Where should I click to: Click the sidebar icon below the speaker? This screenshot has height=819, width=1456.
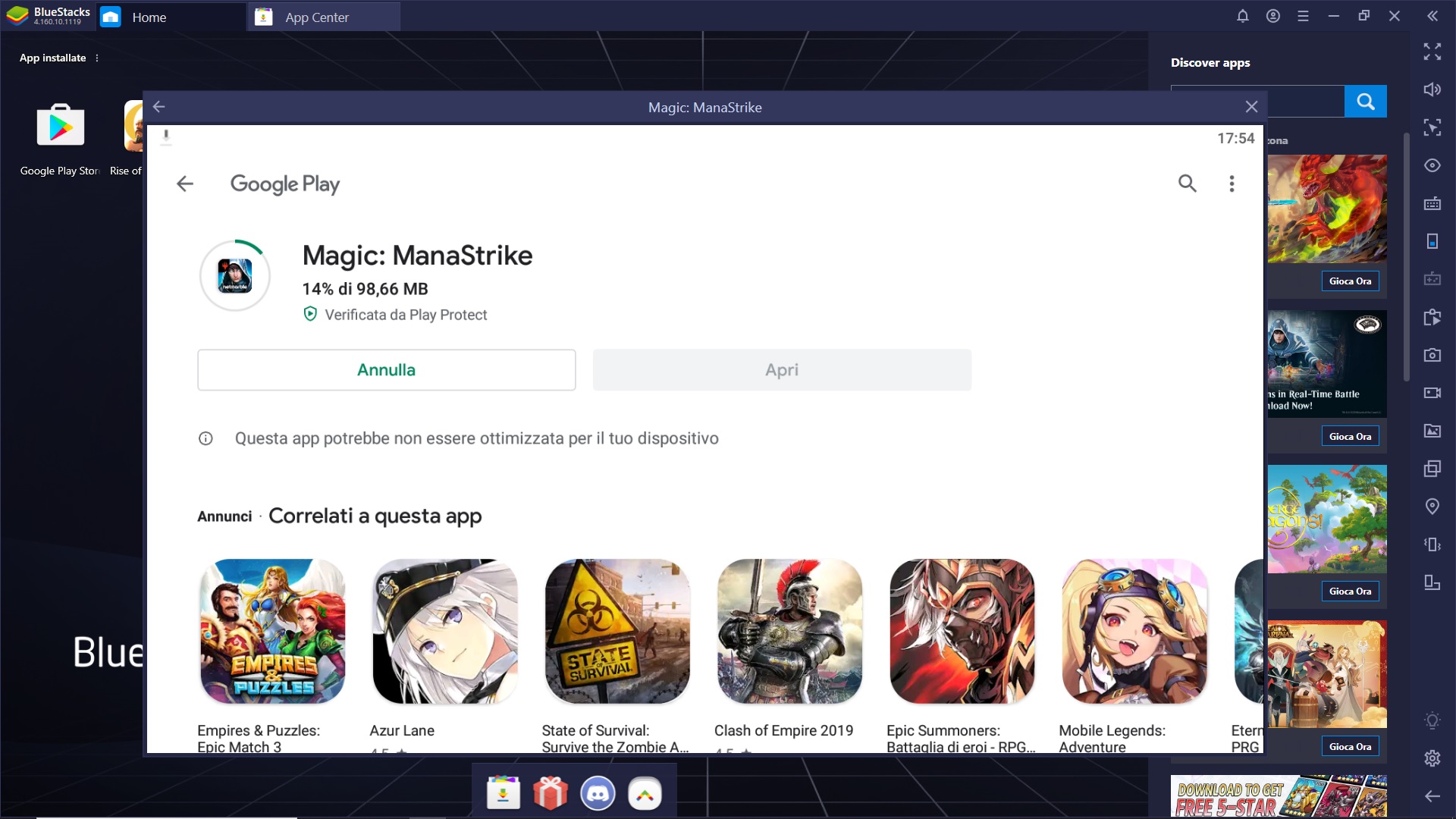1432,127
